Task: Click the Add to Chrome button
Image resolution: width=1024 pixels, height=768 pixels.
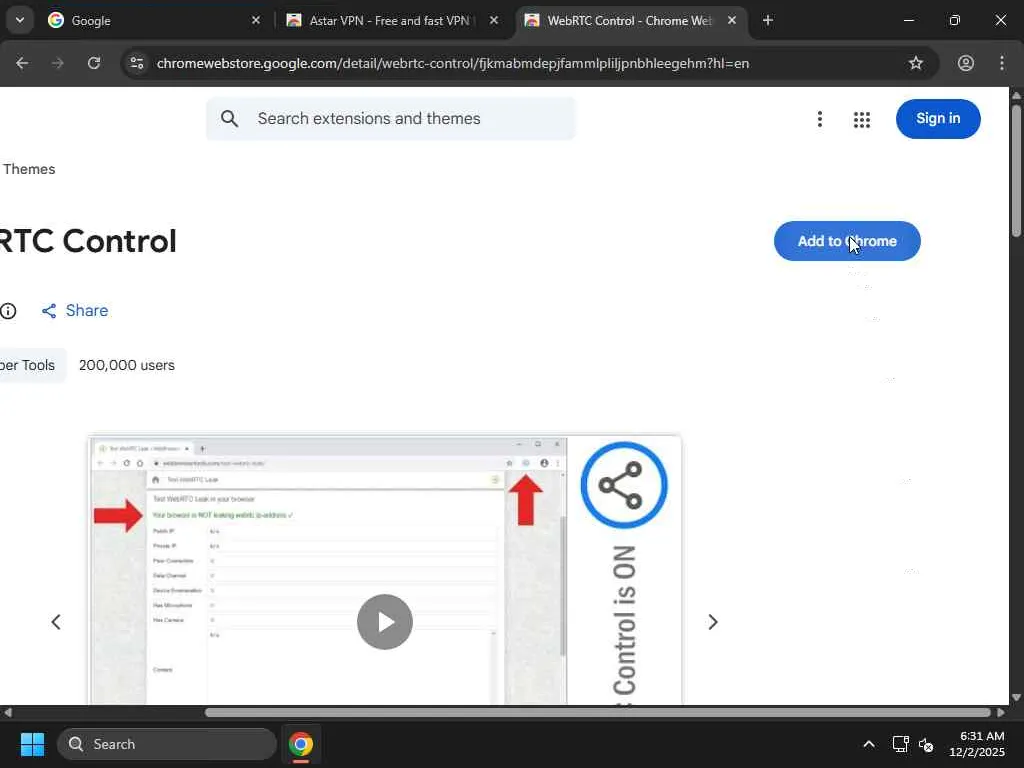Action: [847, 241]
